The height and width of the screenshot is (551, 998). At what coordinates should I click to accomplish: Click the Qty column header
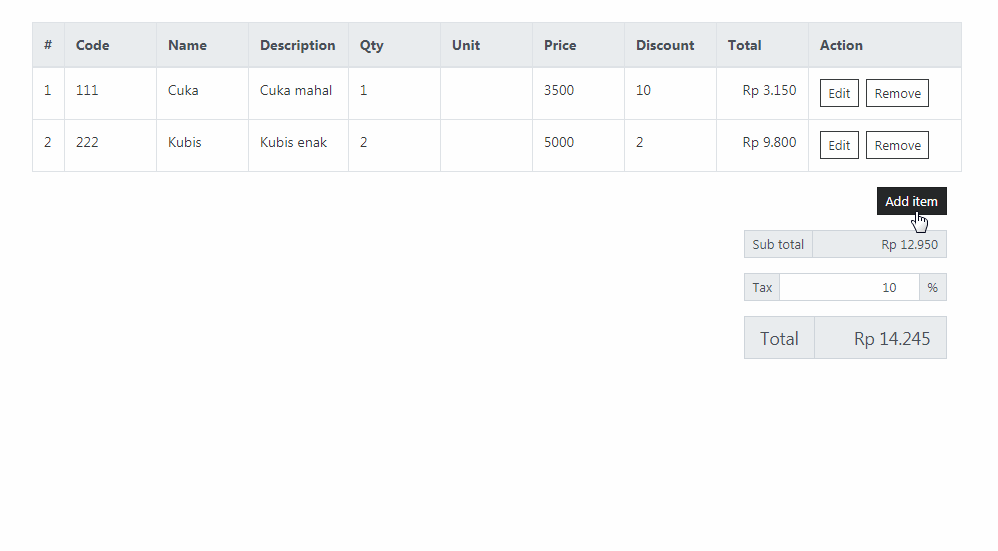tap(372, 45)
